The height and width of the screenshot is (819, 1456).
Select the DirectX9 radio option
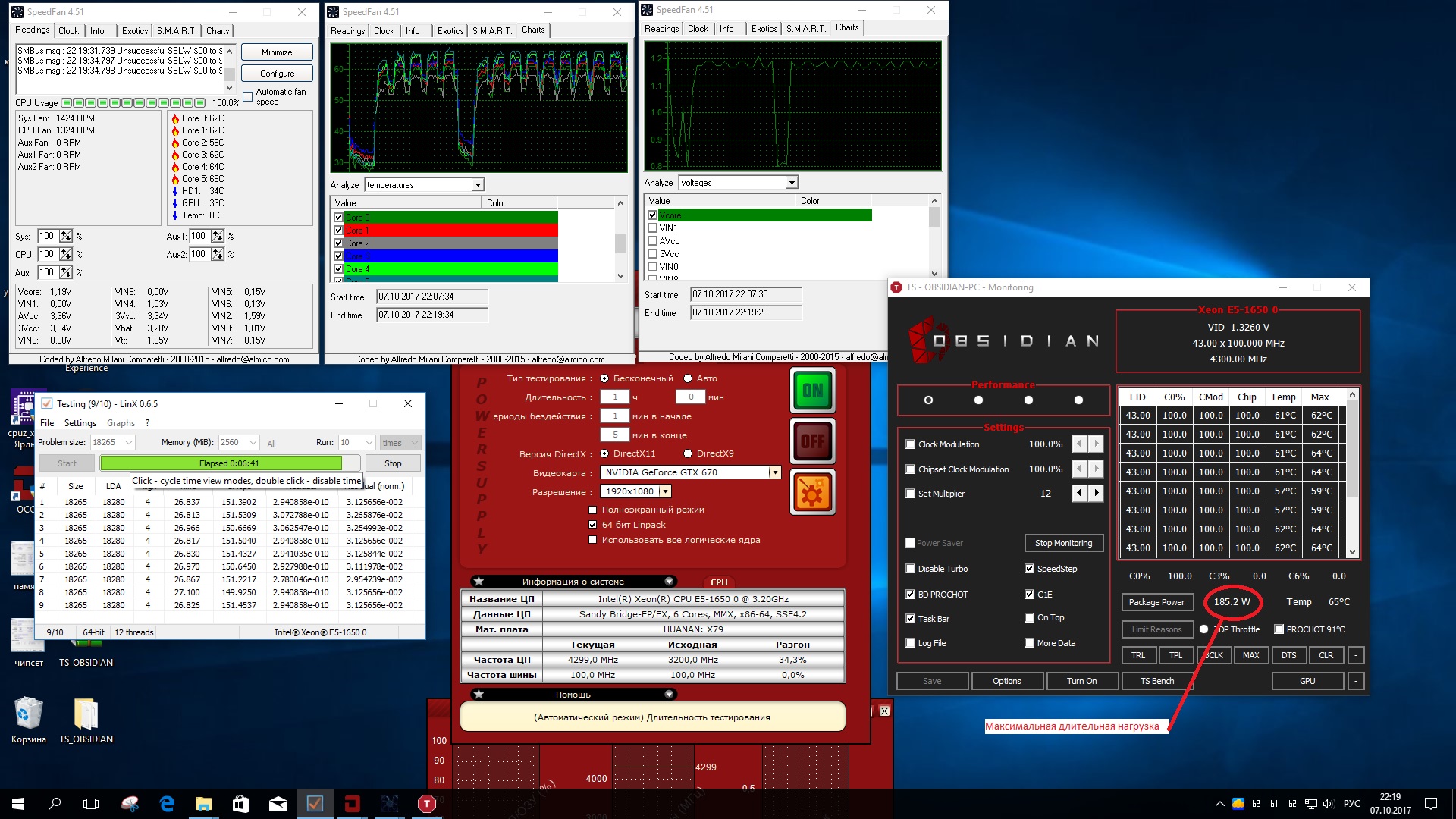pyautogui.click(x=688, y=453)
